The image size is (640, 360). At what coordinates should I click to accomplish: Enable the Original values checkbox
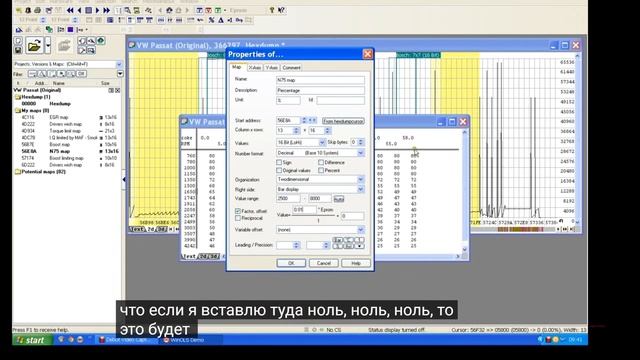point(279,170)
